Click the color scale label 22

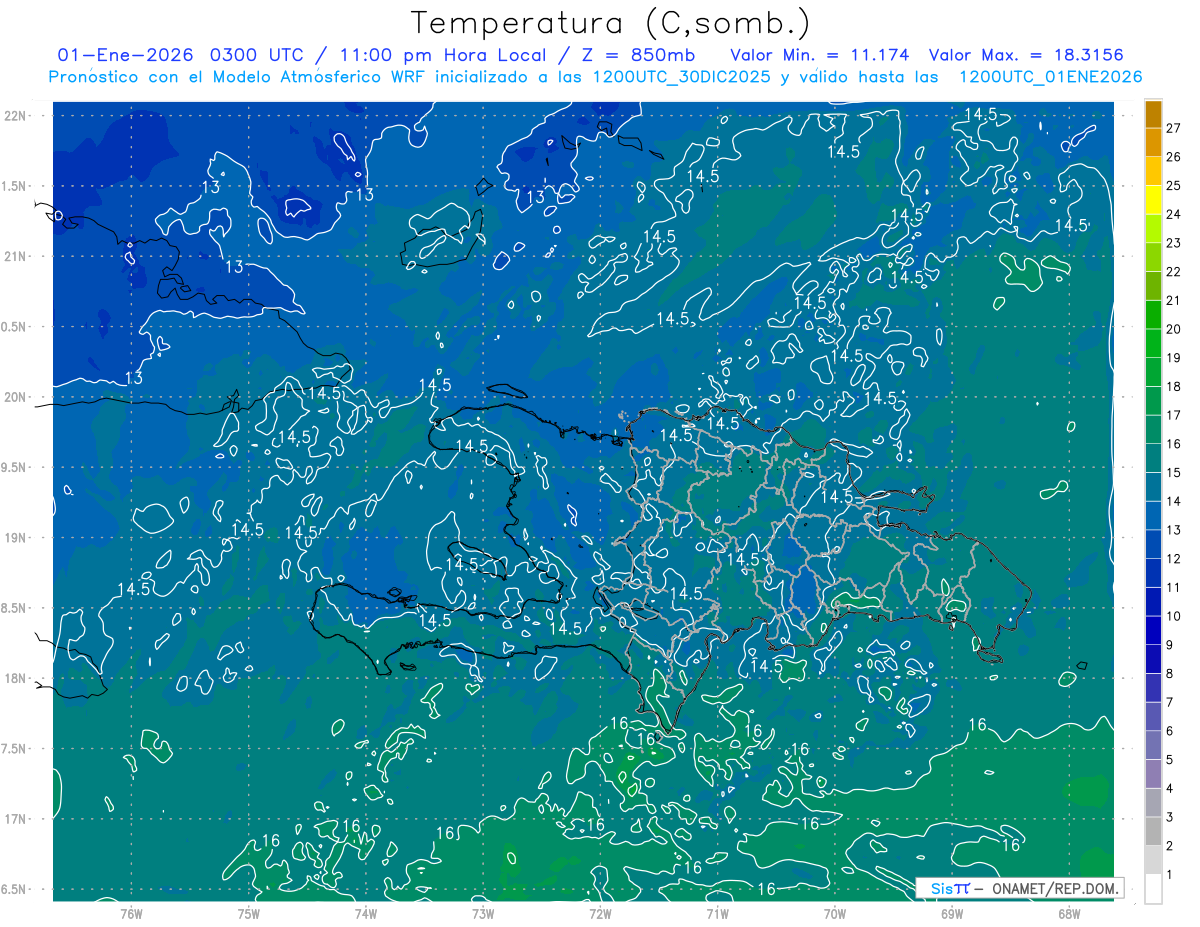[1175, 272]
